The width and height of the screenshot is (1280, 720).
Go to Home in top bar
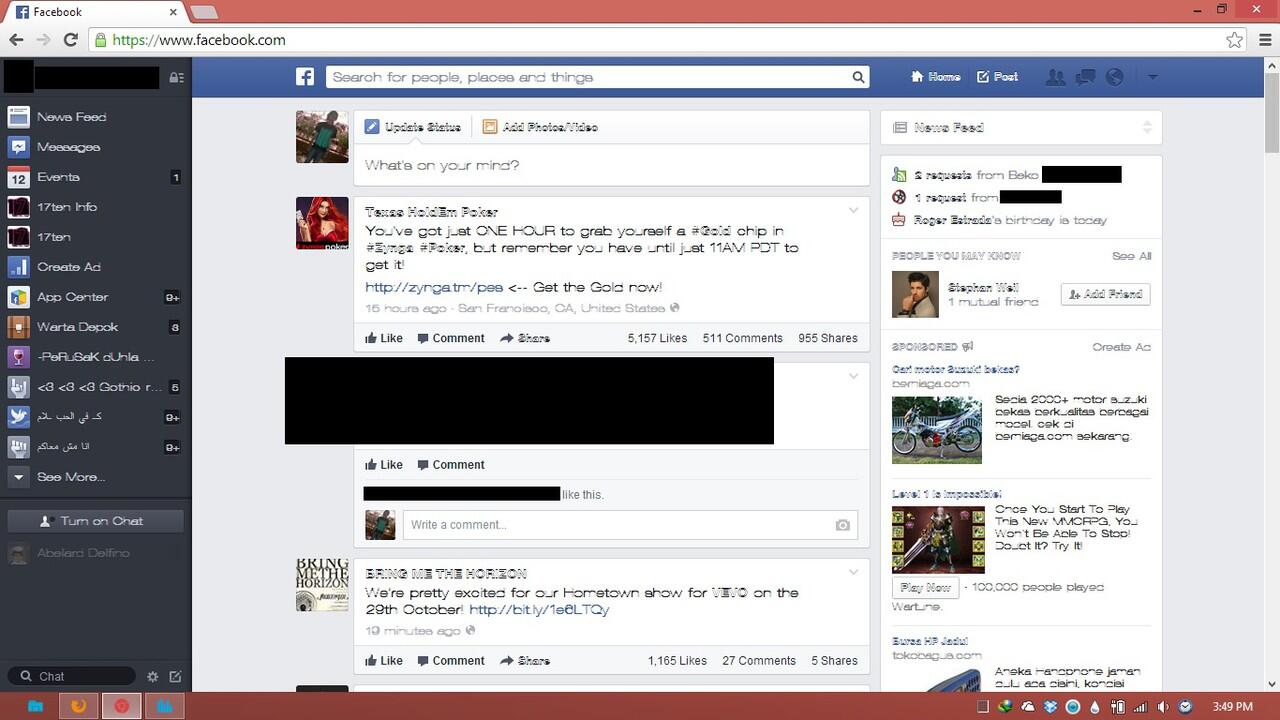click(x=936, y=77)
